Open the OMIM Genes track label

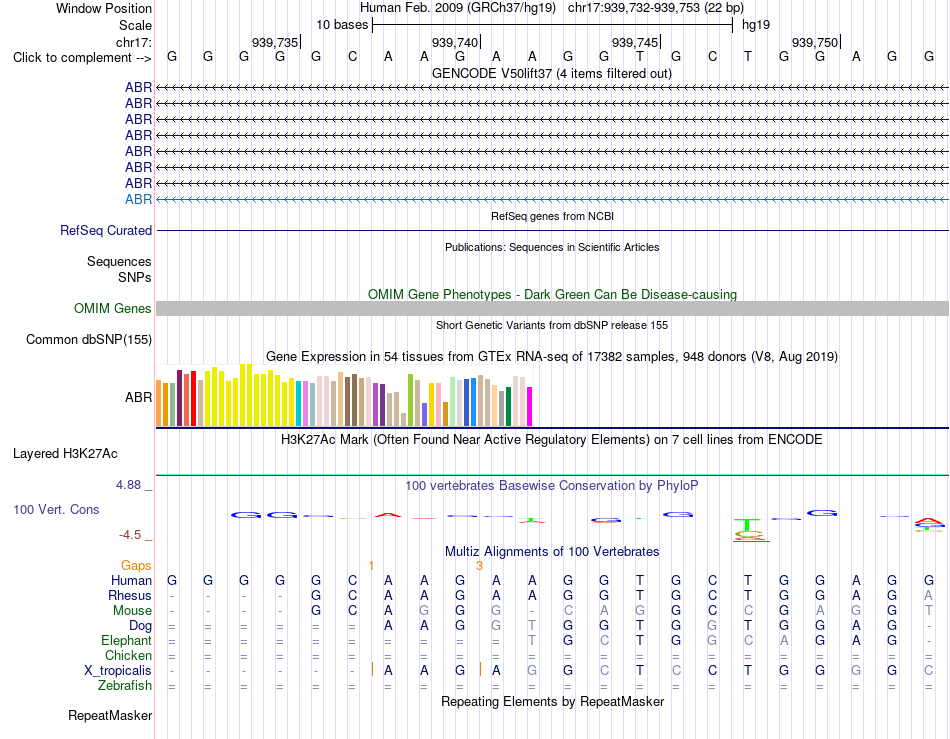click(113, 308)
